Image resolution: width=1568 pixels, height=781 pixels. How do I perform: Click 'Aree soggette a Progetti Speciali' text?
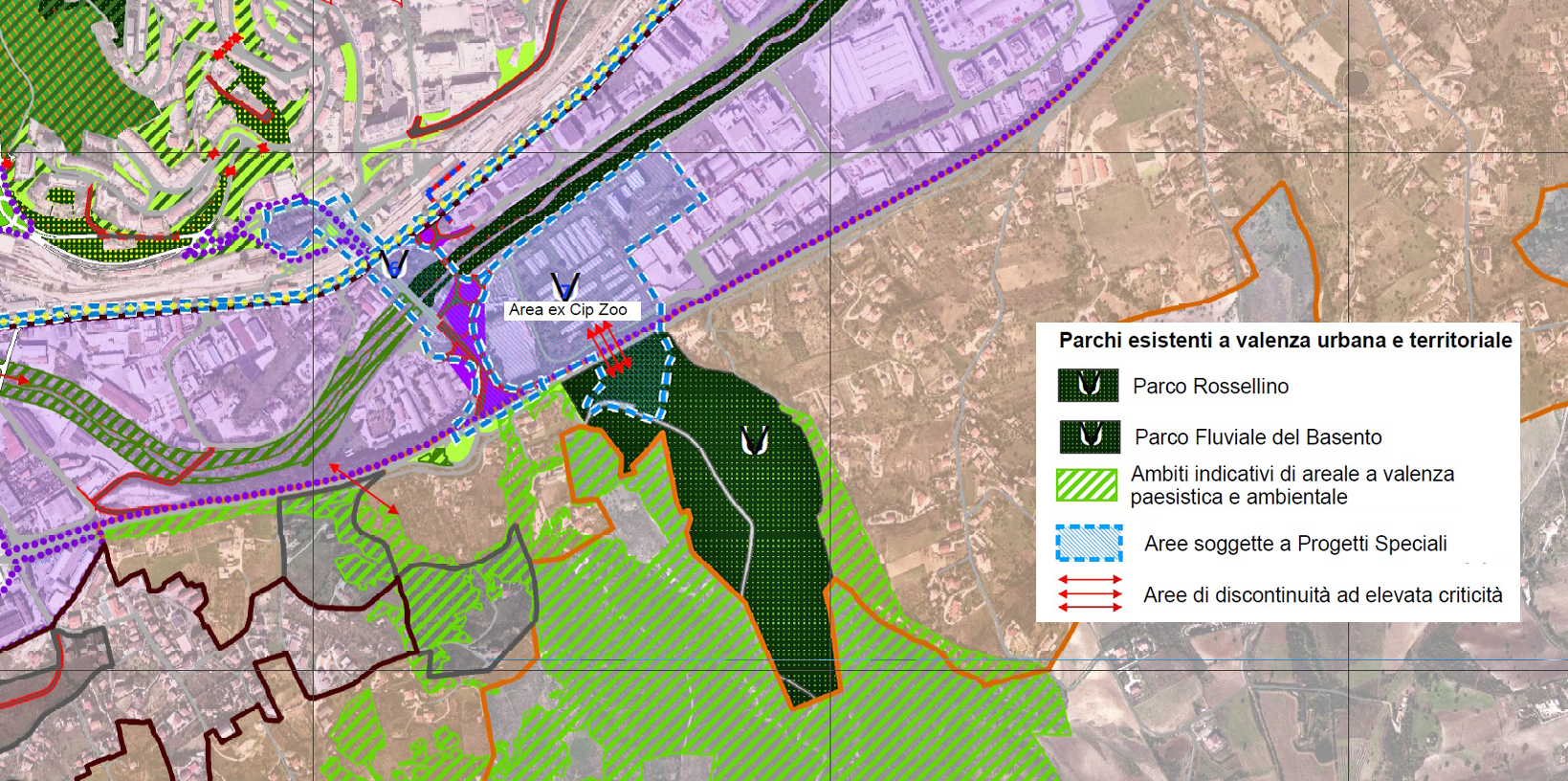(1295, 544)
